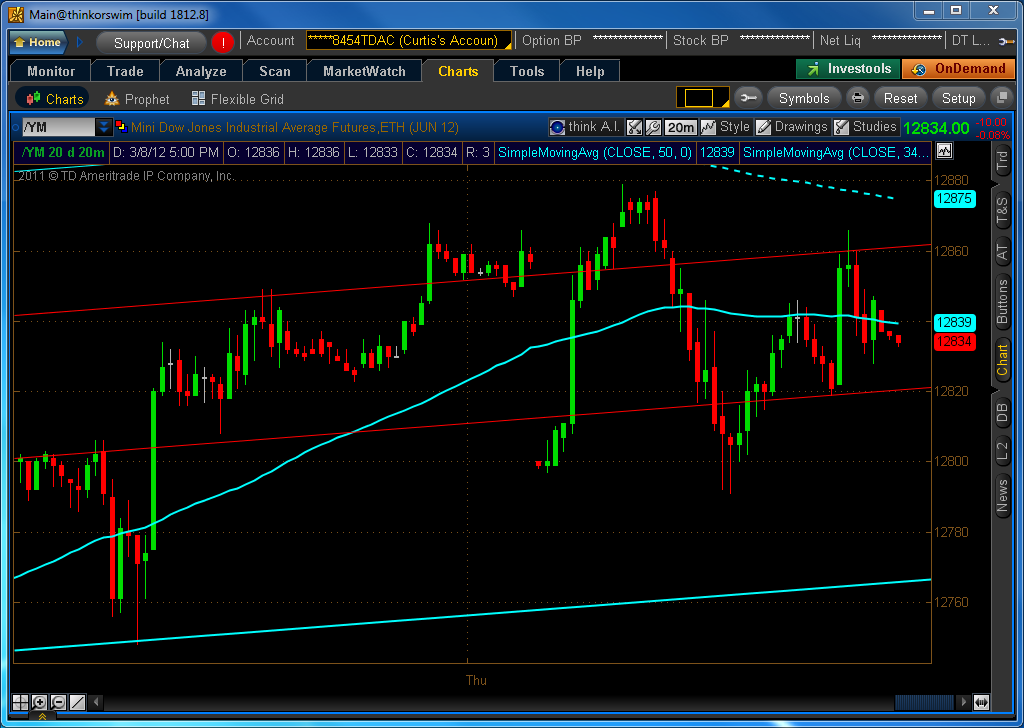
Task: Click the red 12834 last price label
Action: click(x=955, y=341)
